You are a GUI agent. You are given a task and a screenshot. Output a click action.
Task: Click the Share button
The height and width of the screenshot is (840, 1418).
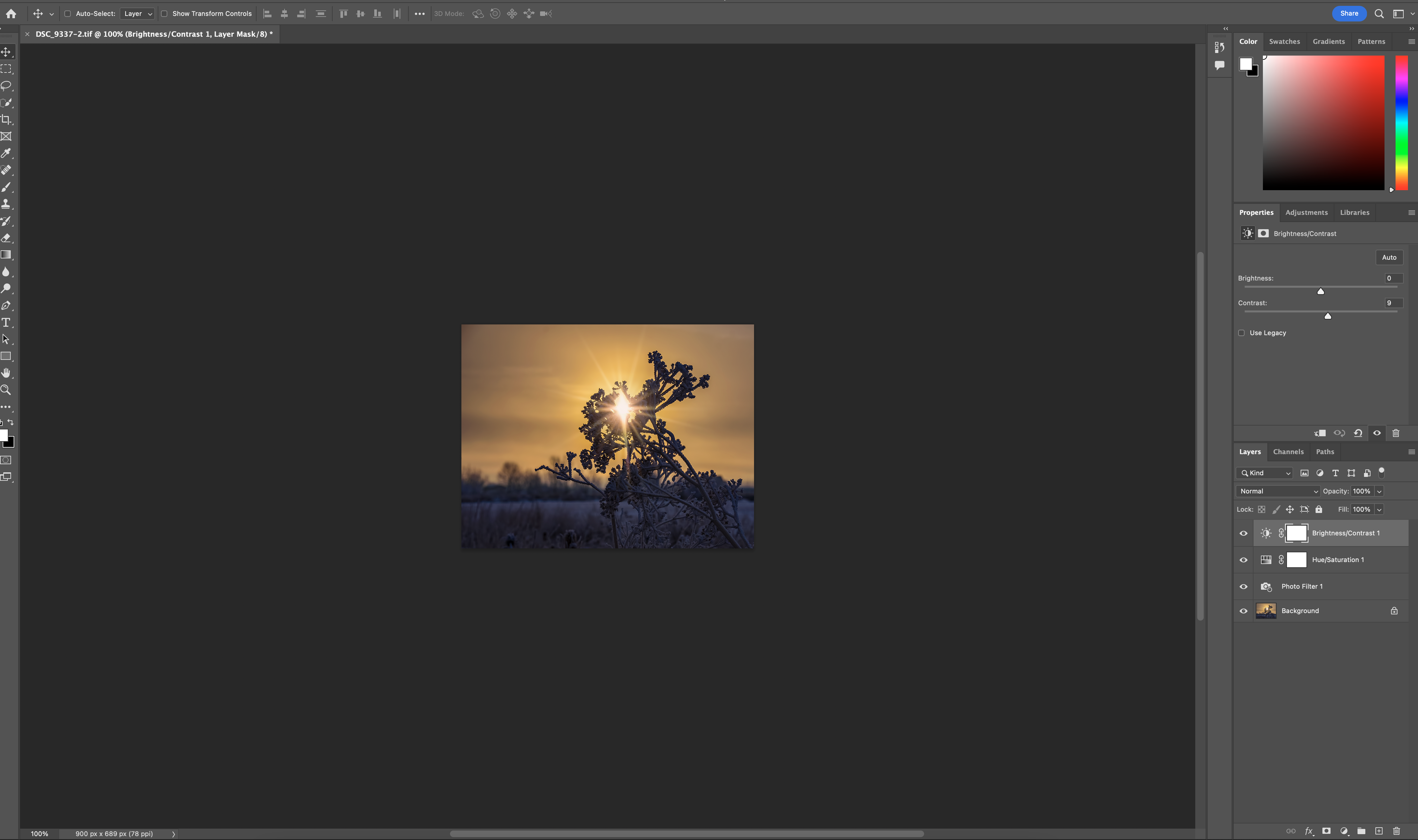(1349, 13)
